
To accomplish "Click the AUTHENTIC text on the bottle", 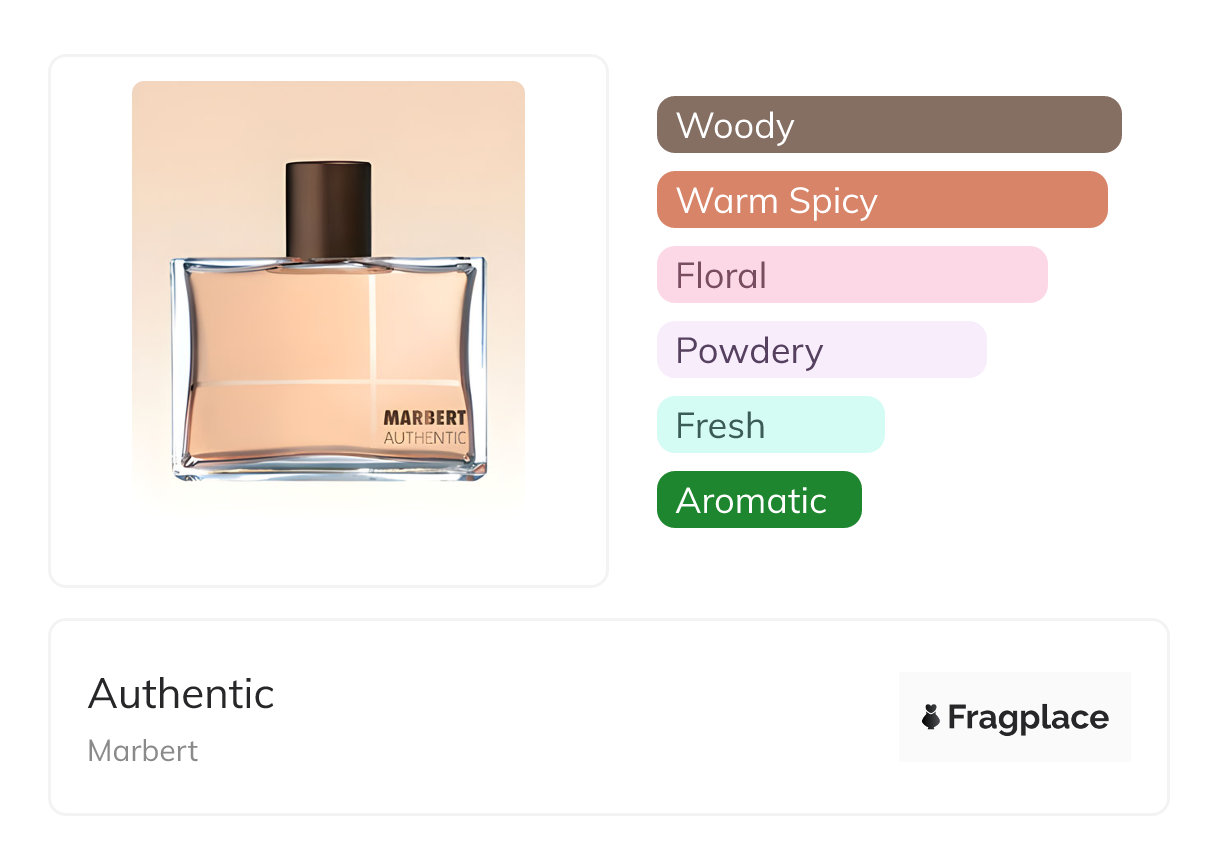I will click(424, 438).
